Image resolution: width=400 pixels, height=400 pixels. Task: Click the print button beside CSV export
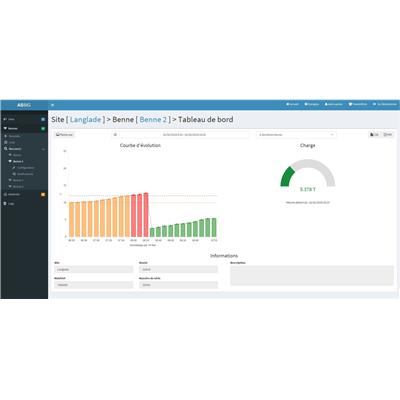point(388,135)
